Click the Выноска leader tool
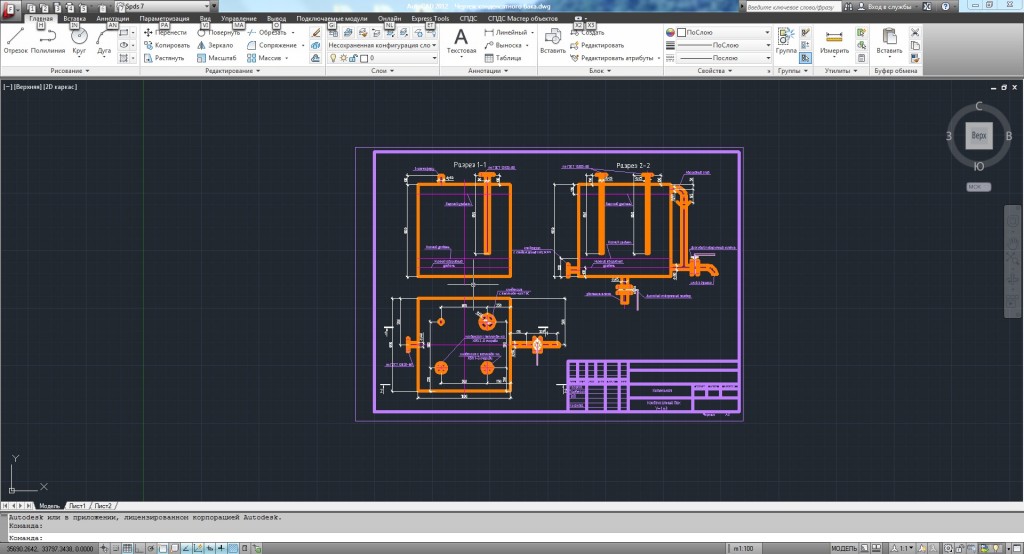The height and width of the screenshot is (554, 1024). (504, 45)
